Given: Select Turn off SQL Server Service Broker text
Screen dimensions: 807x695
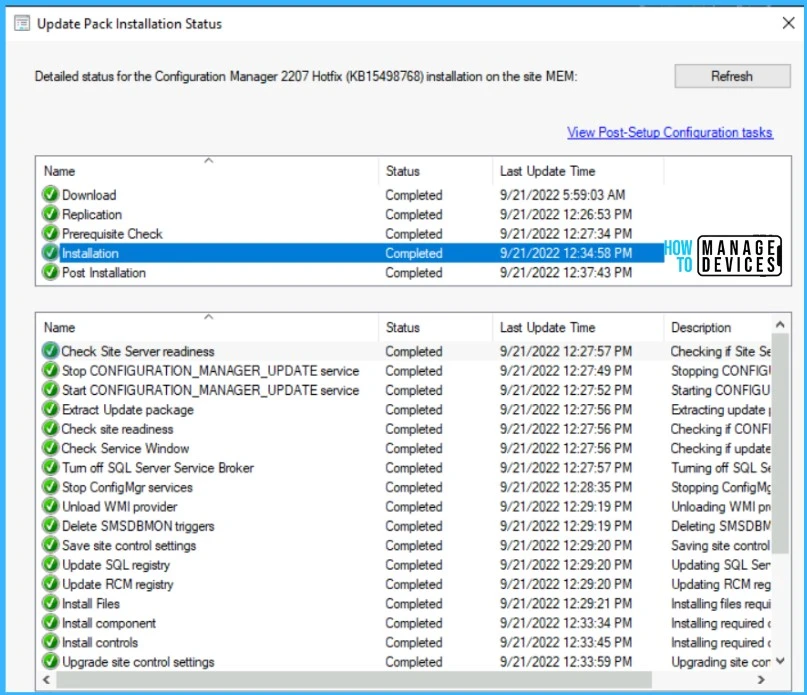Looking at the screenshot, I should click(158, 467).
